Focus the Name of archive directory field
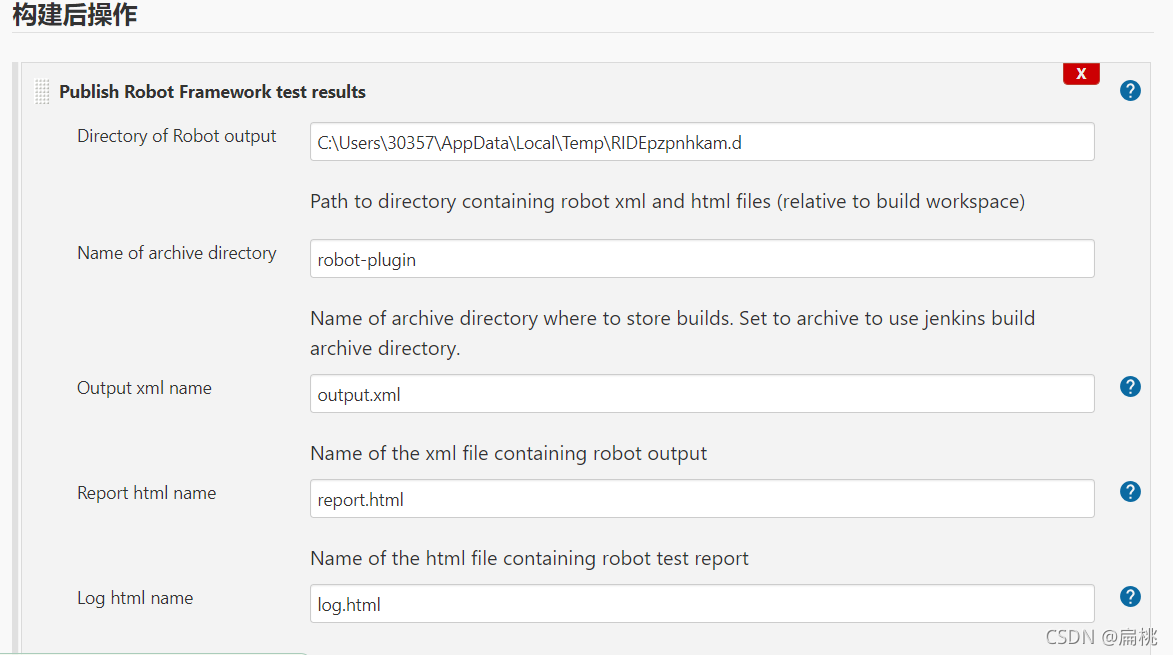Viewport: 1173px width, 655px height. [702, 259]
